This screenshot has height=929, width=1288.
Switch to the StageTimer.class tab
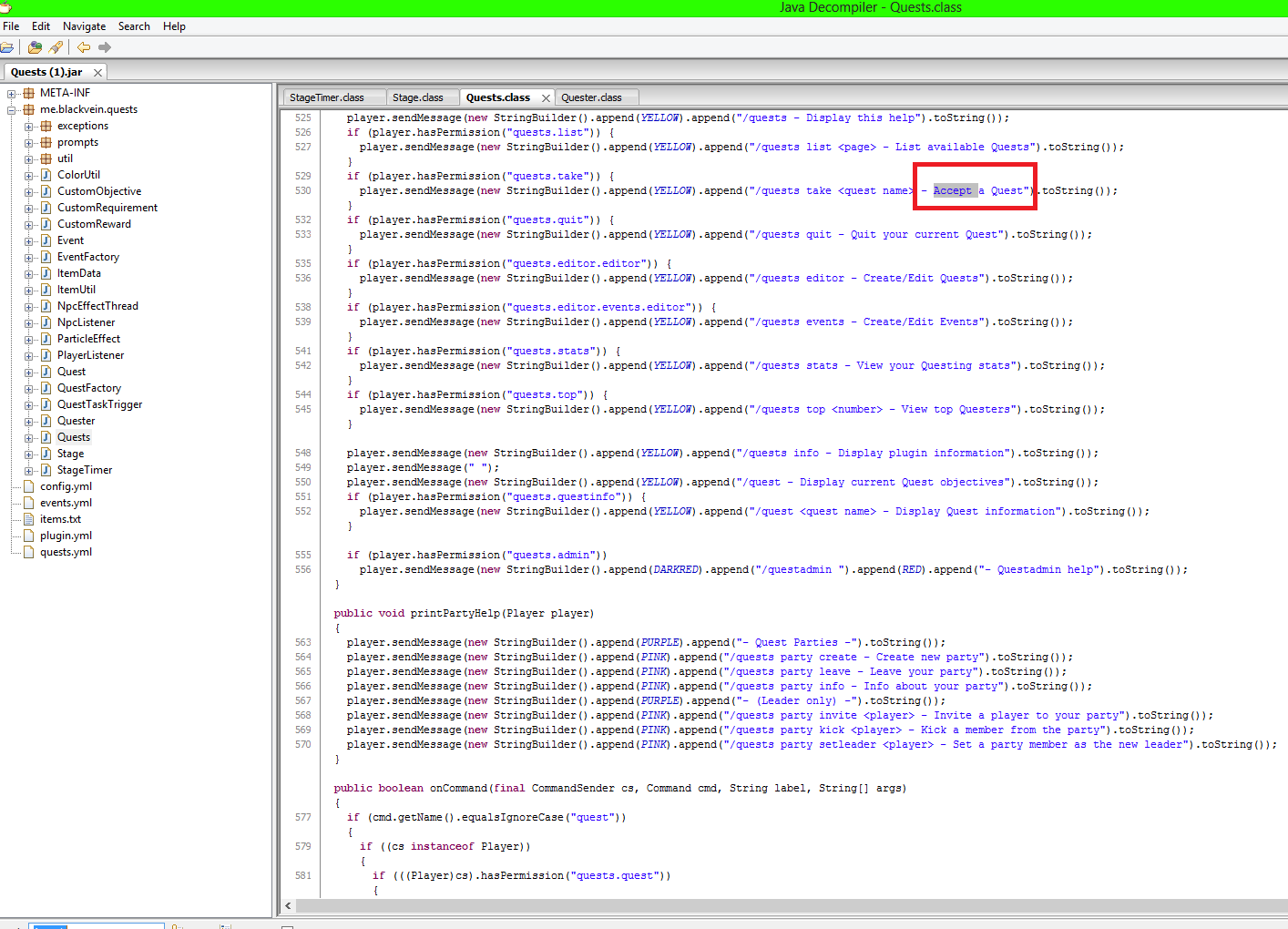tap(326, 97)
